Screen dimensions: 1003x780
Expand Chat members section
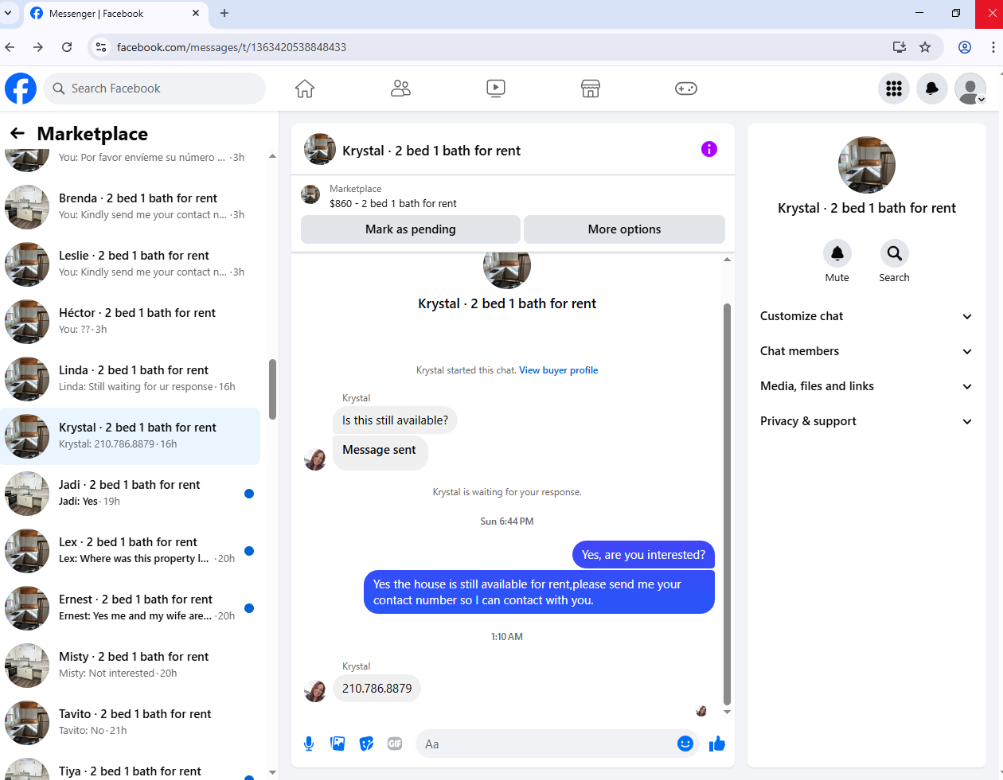tap(866, 351)
